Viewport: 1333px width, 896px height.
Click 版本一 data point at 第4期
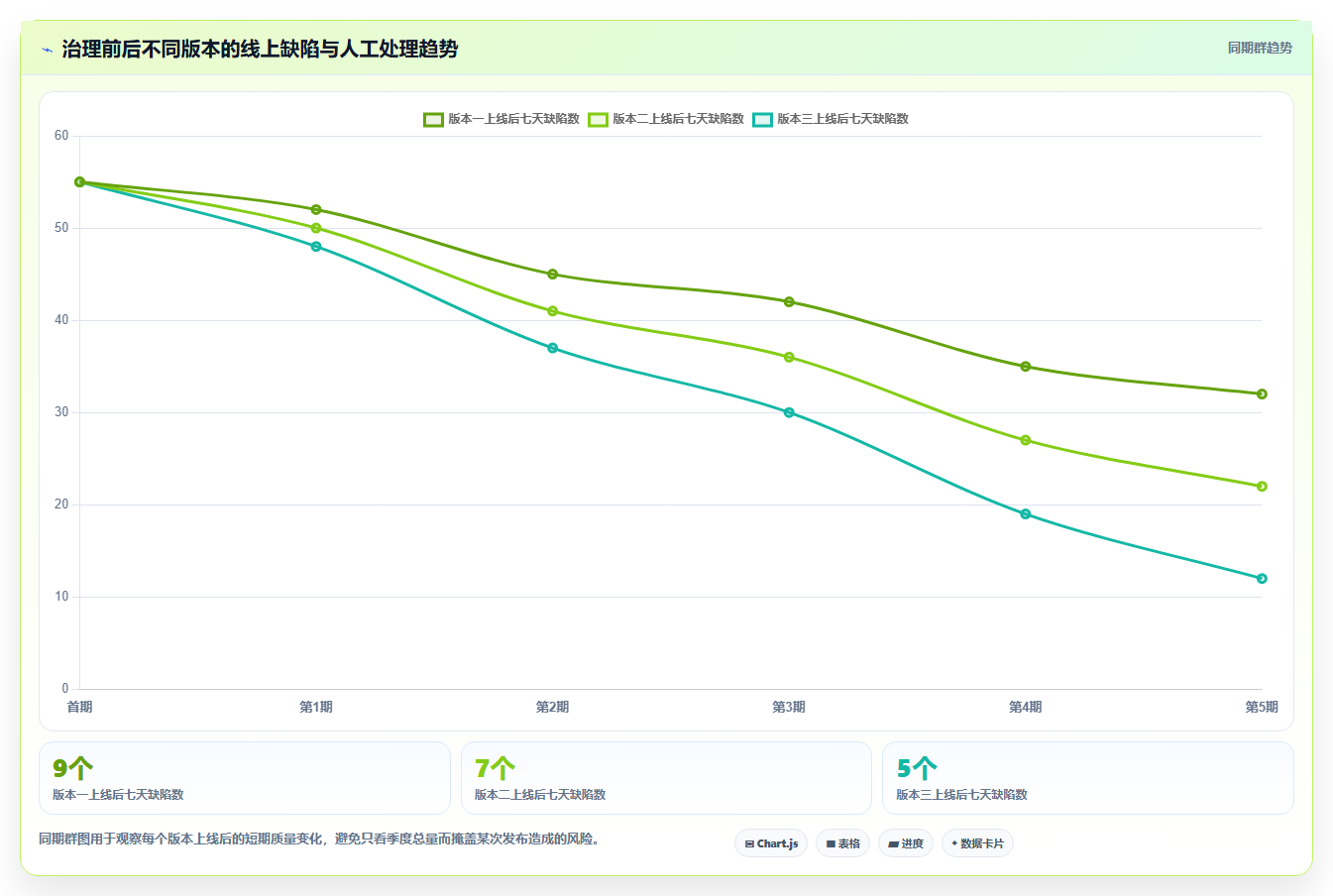pos(1026,367)
